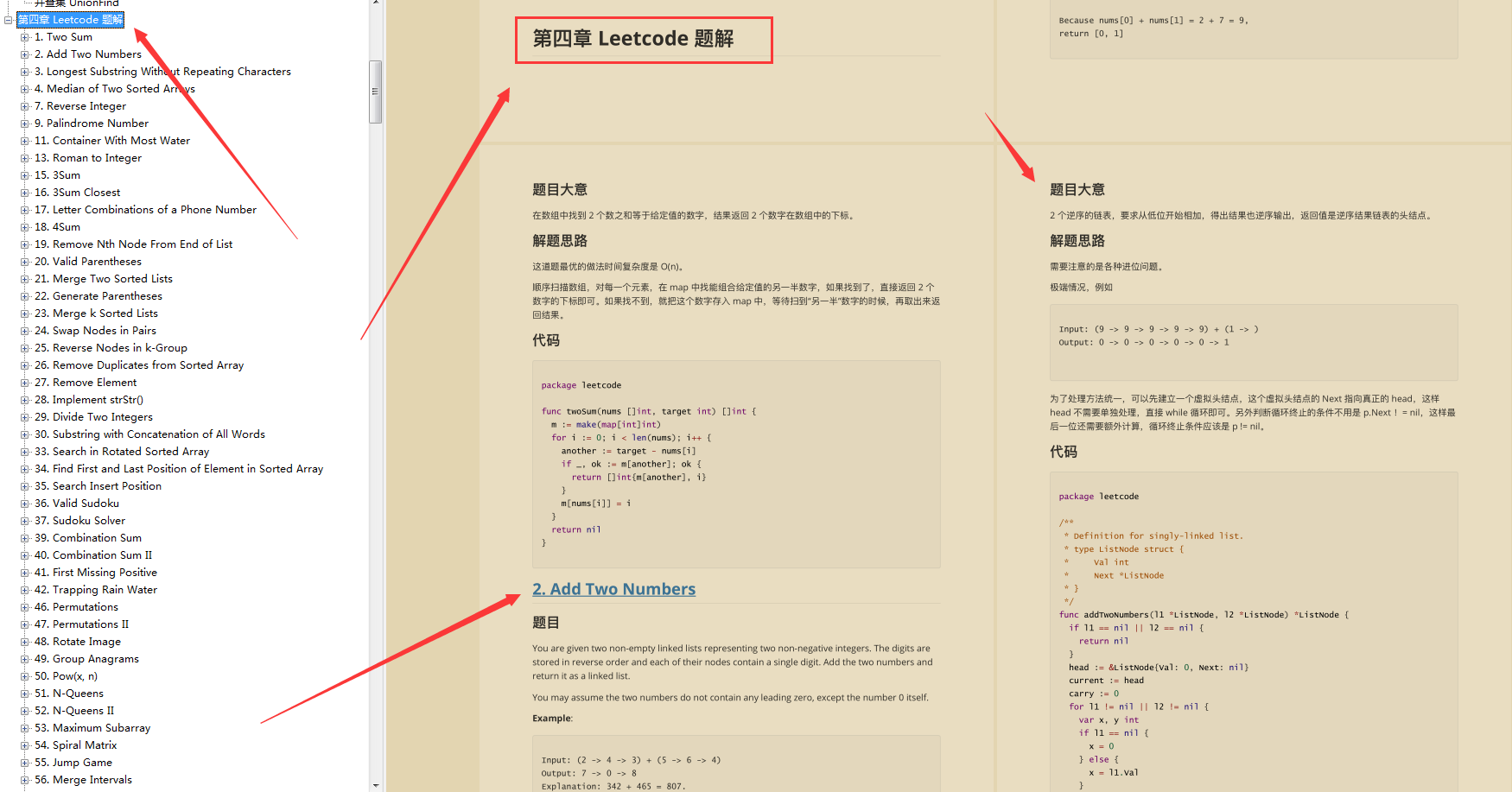This screenshot has width=1512, height=792.
Task: Collapse the 第四章 Leetcode 题解 chapter
Action: coord(7,19)
